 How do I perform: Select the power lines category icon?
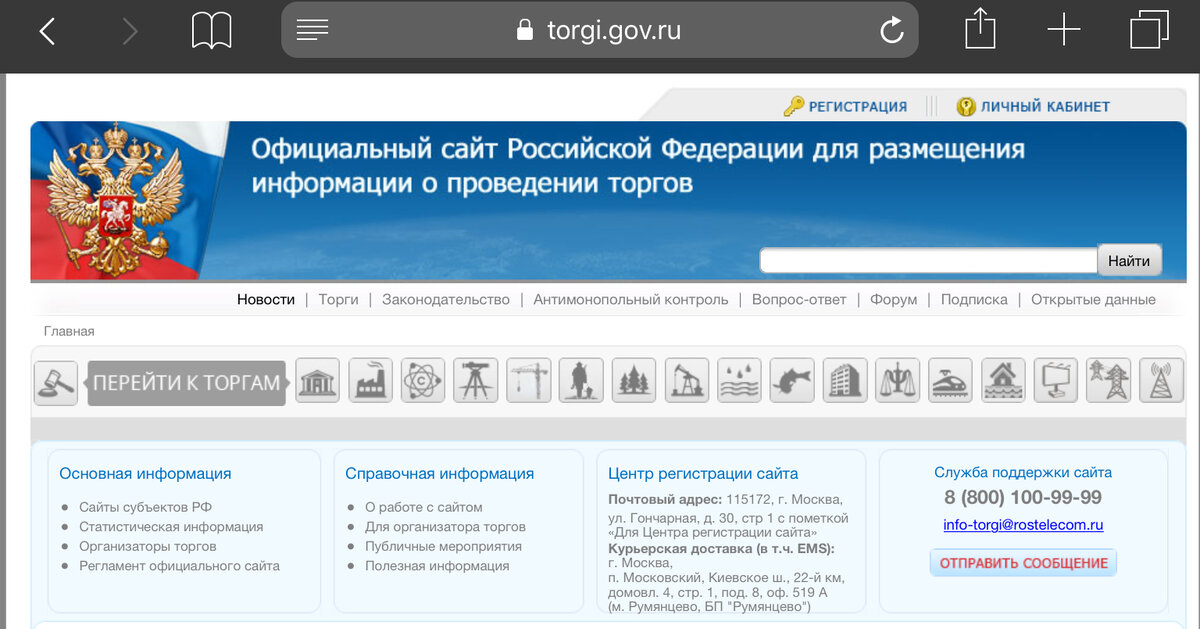click(1108, 380)
